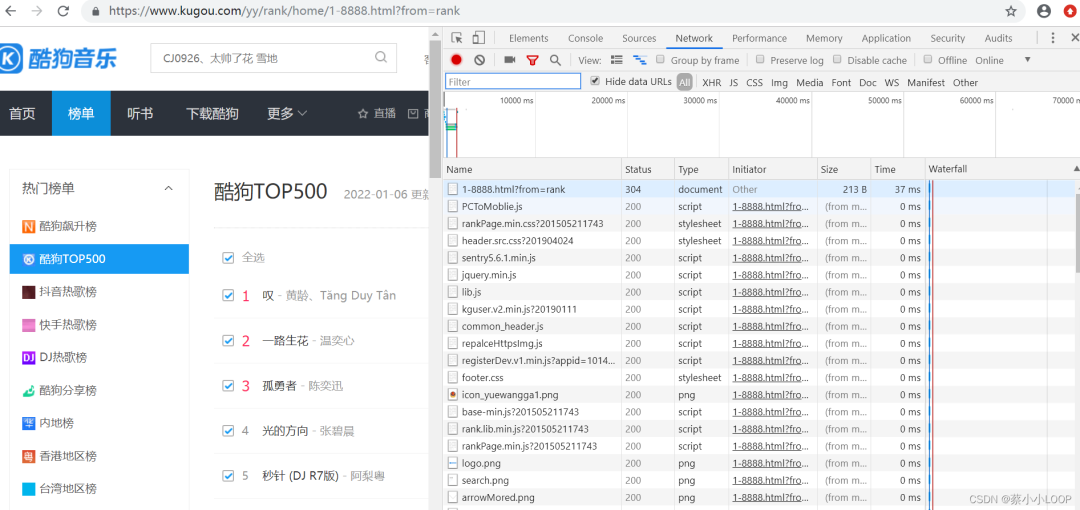Uncheck the 全选 select-all checkbox

(228, 257)
